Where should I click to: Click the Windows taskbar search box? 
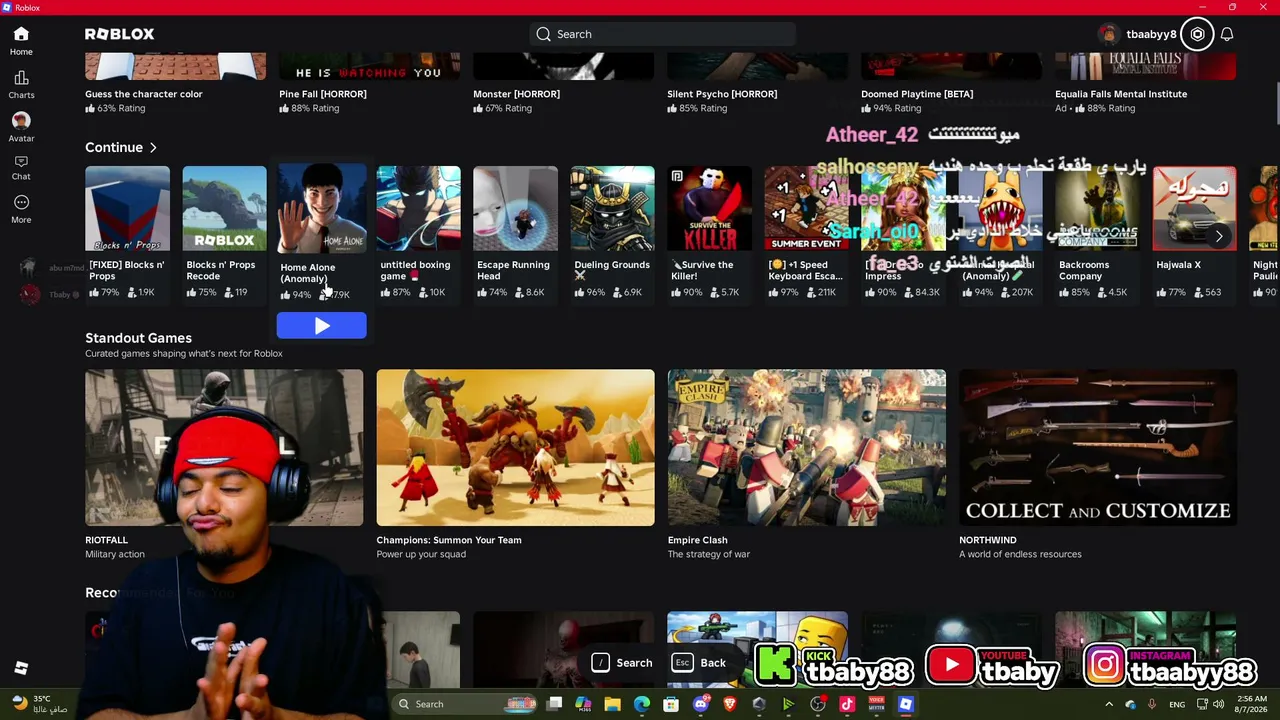[x=465, y=704]
